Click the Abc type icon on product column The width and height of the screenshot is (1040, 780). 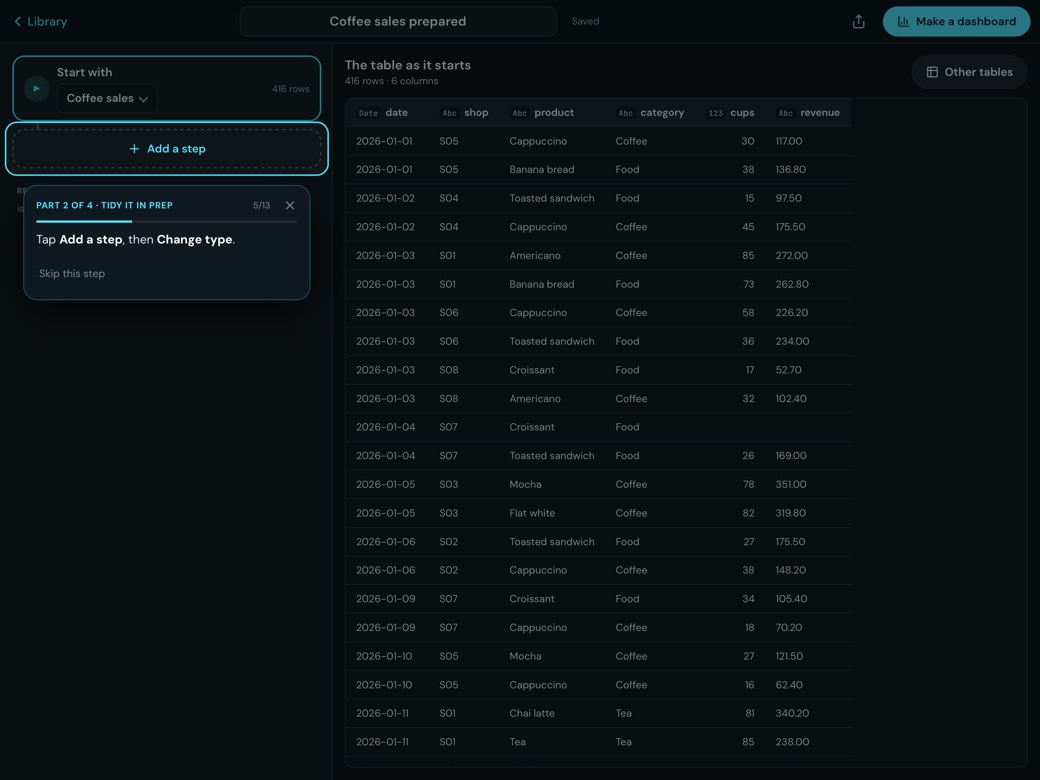click(x=519, y=113)
